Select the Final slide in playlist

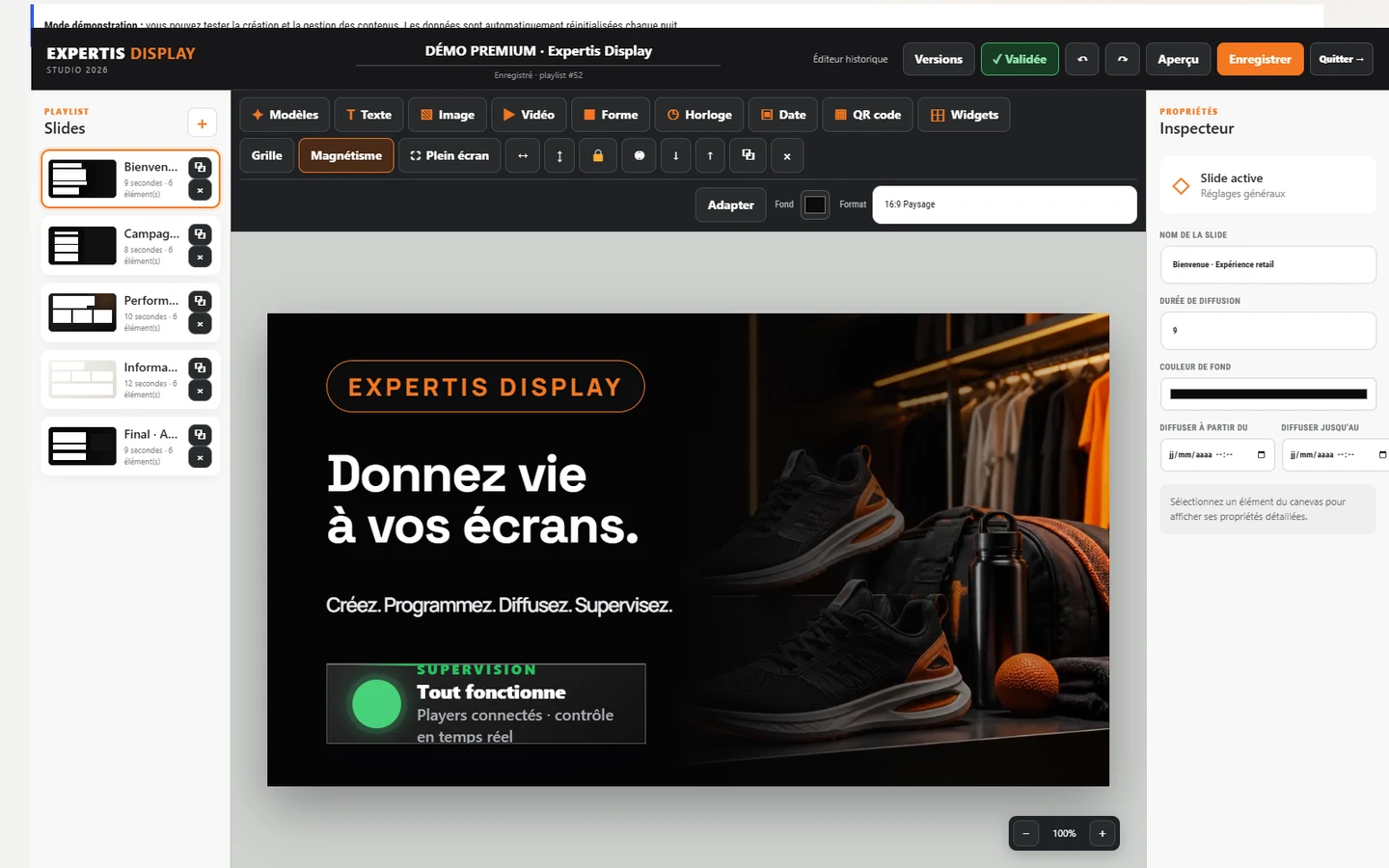[130, 446]
